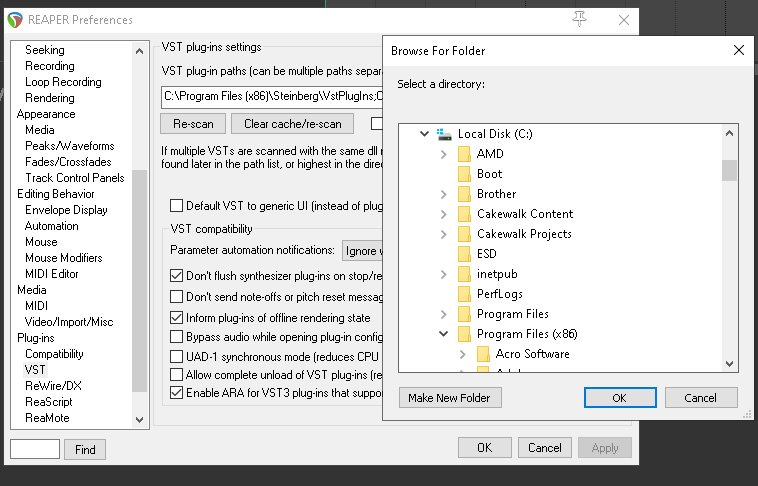The image size is (758, 486).
Task: Open the Mouse Modifiers preferences page
Action: 63,258
